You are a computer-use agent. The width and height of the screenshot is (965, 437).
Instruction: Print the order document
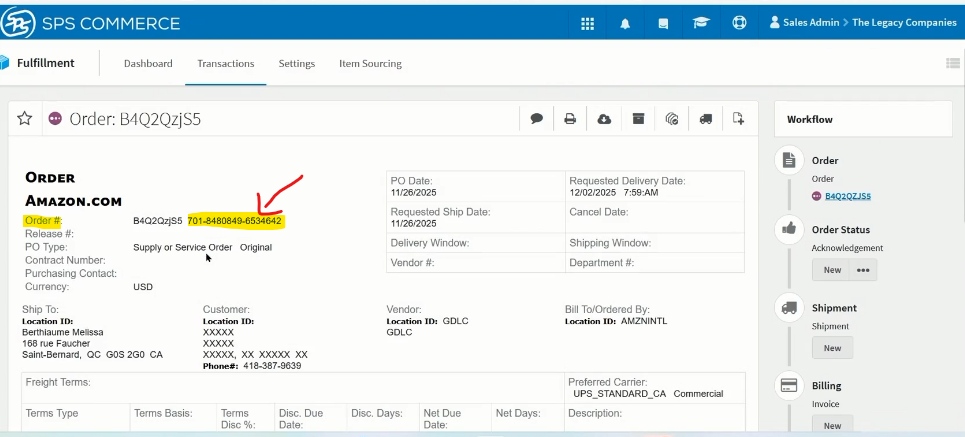571,119
